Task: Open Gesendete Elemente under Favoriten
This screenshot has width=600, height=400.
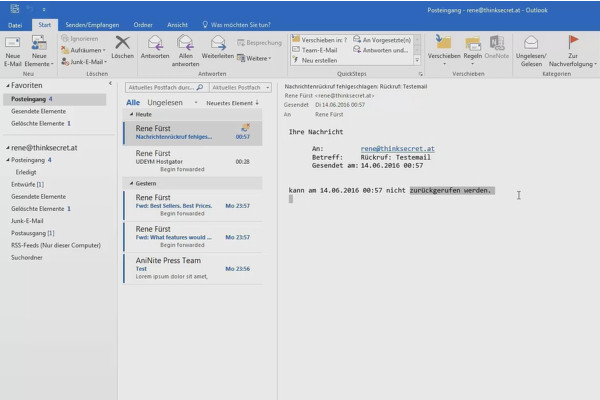Action: [38, 111]
